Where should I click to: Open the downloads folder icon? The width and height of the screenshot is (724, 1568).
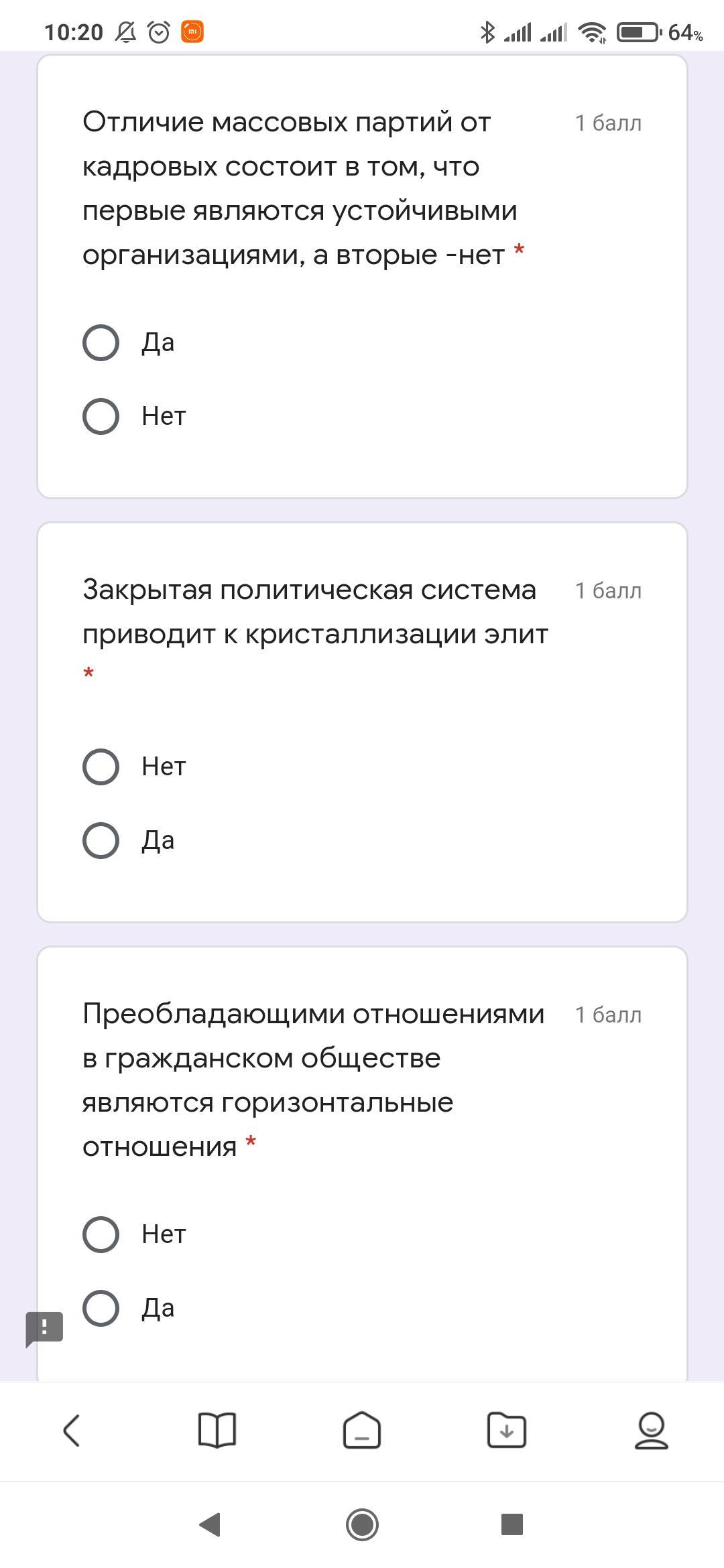click(507, 1431)
